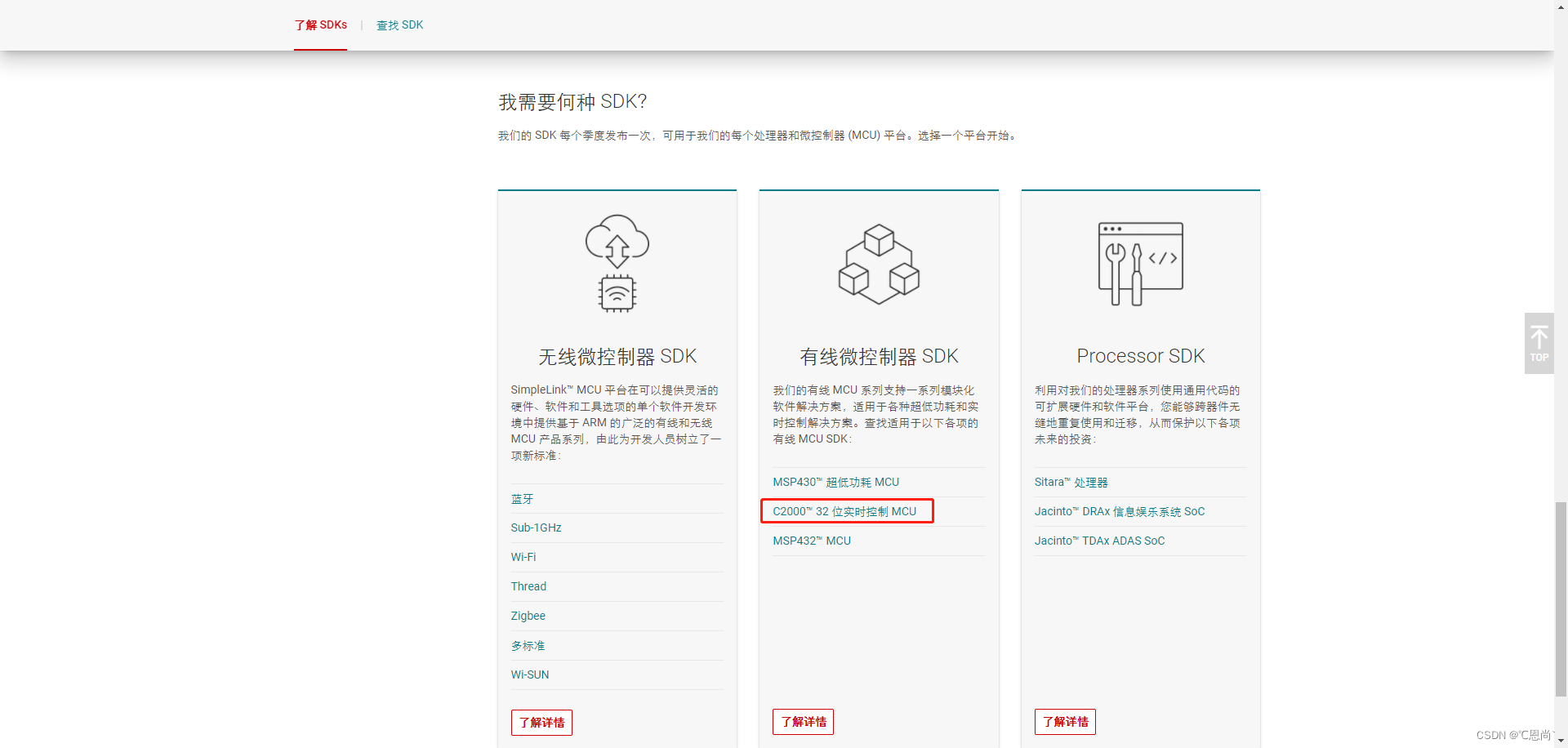Switch to the 了解 SDKs tab
The width and height of the screenshot is (1568, 748).
(320, 25)
